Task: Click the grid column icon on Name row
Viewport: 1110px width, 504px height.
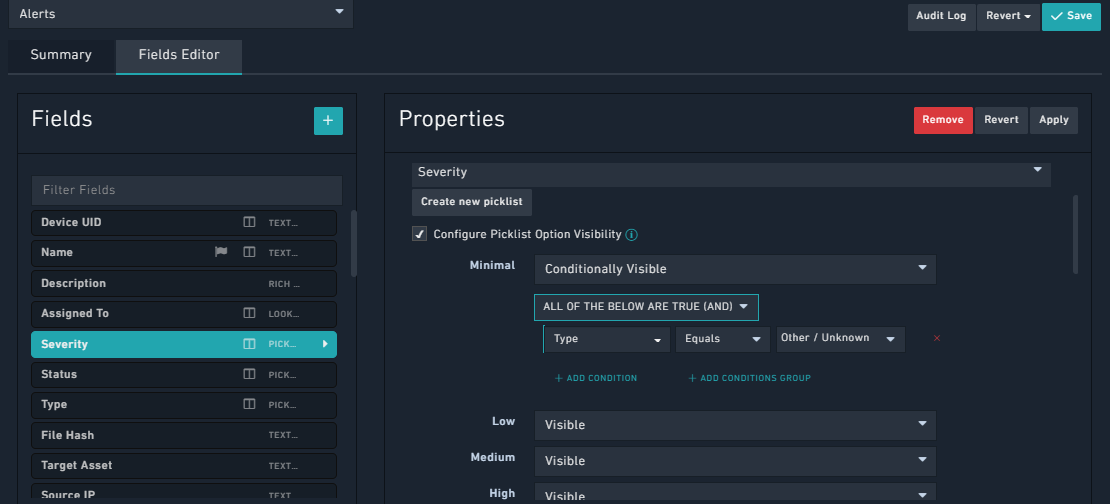Action: coord(249,252)
